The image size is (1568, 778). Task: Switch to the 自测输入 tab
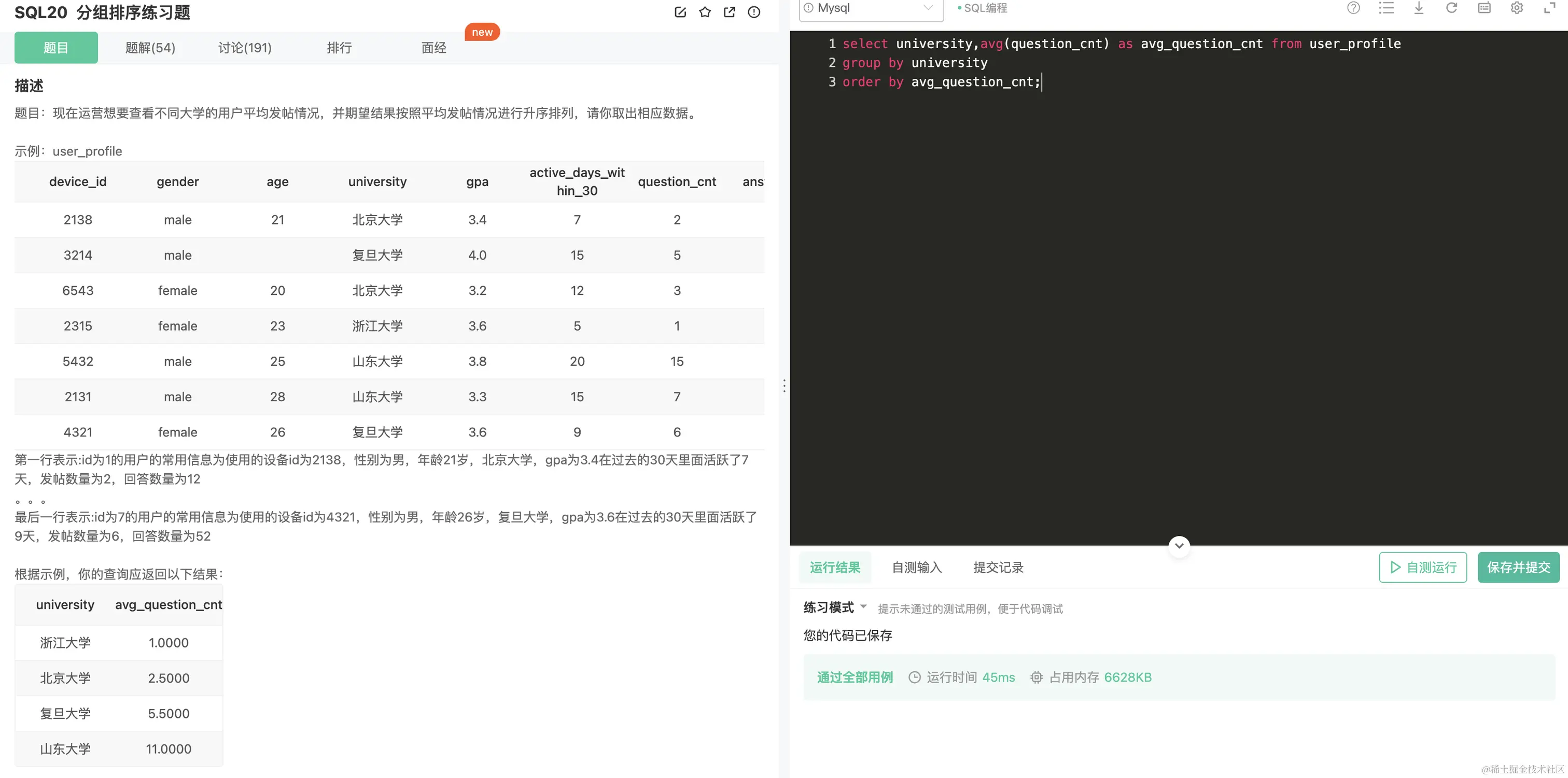(x=917, y=567)
